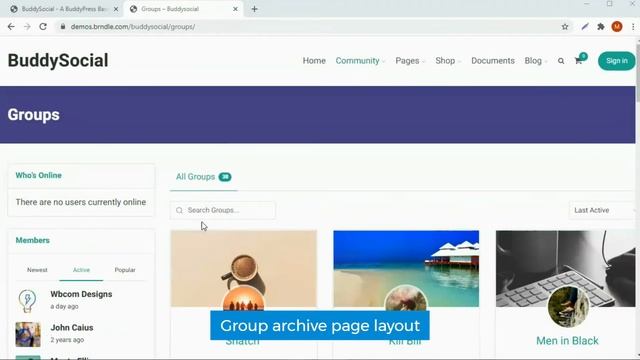View the site padlock info

(x=63, y=27)
